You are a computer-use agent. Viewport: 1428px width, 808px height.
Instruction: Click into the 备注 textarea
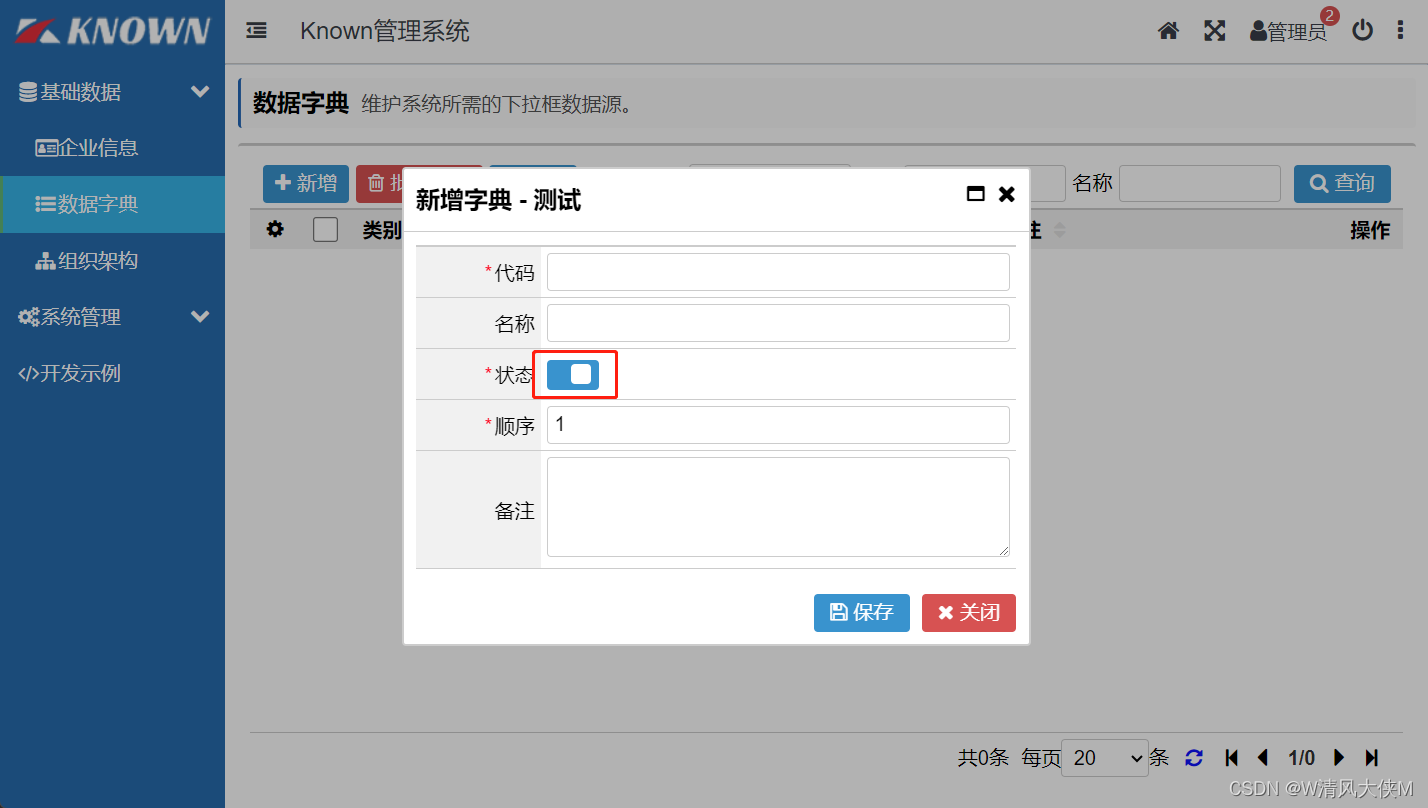[778, 507]
